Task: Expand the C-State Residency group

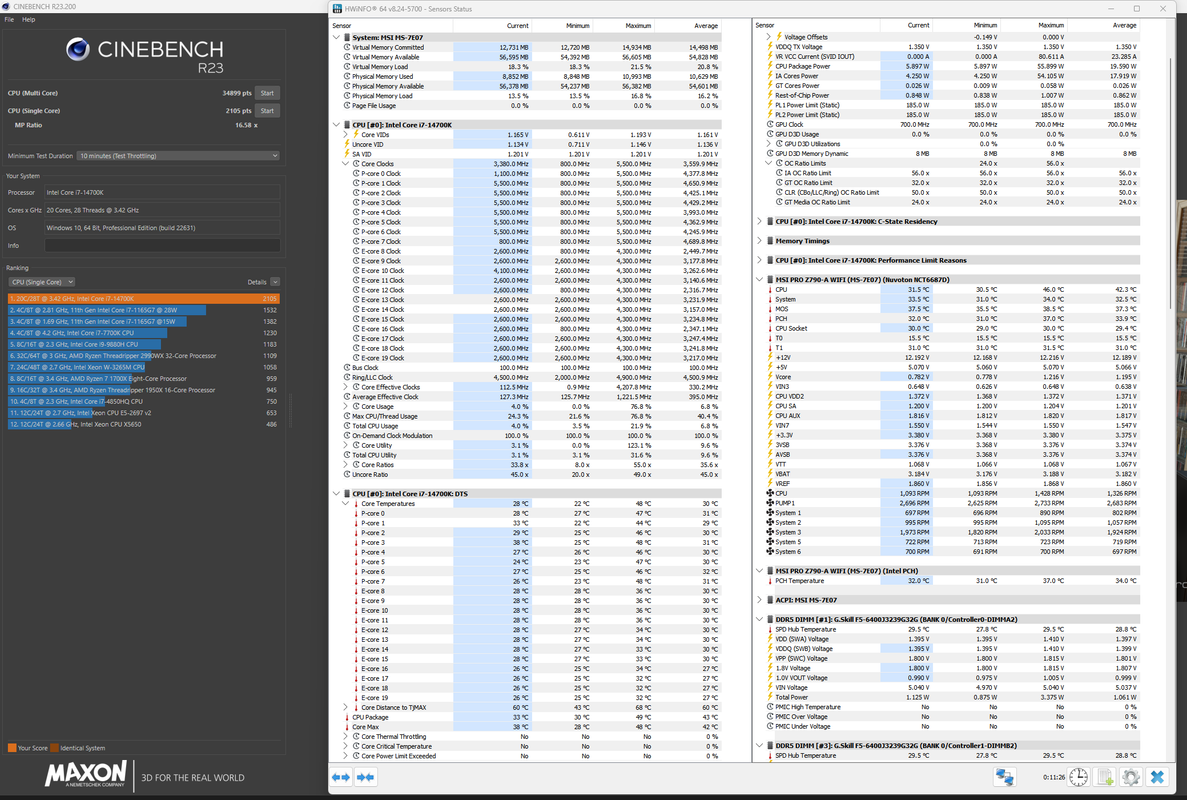Action: (760, 222)
